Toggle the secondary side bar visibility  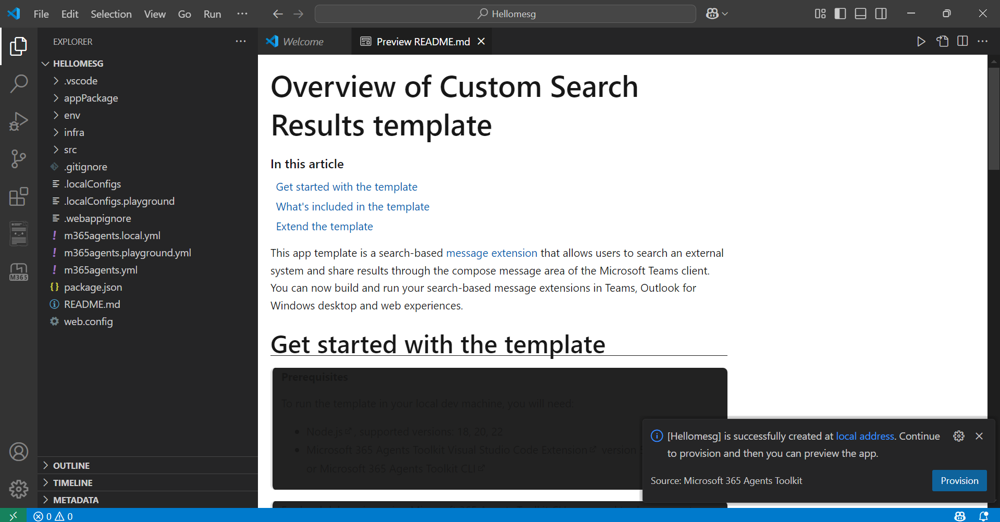tap(881, 13)
